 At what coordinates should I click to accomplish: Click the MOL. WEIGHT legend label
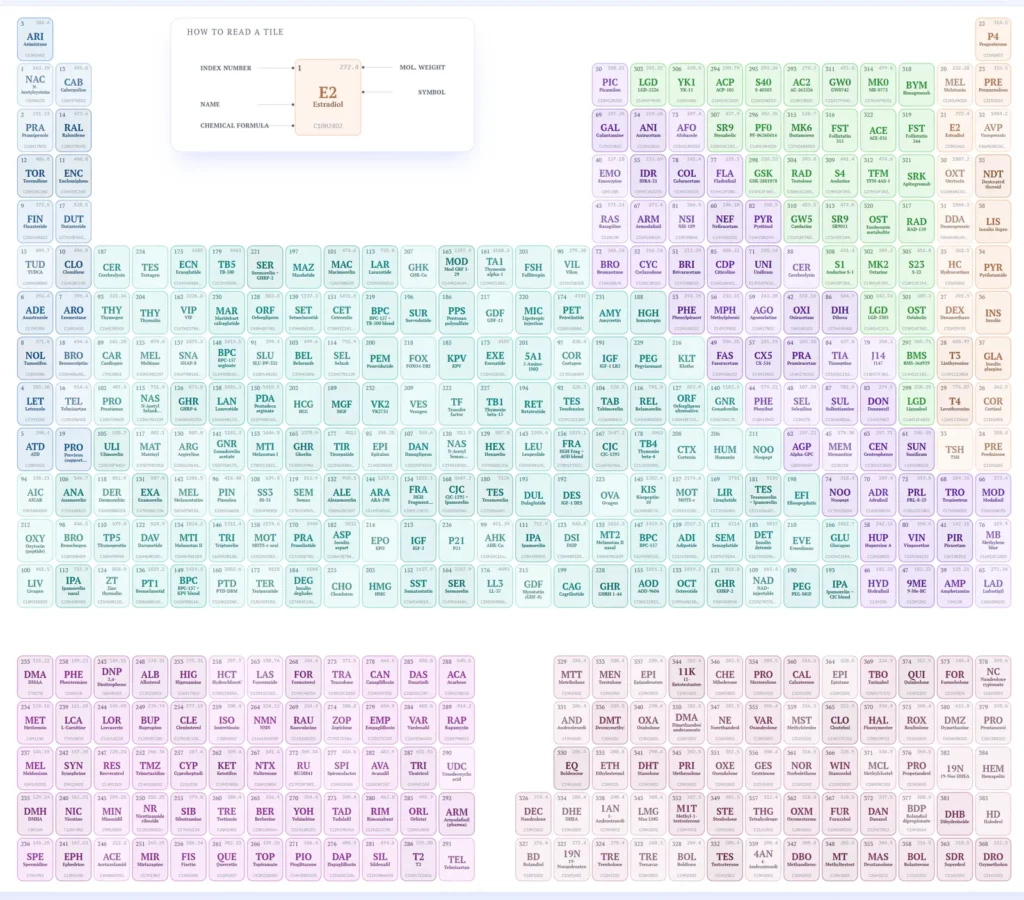pyautogui.click(x=423, y=67)
